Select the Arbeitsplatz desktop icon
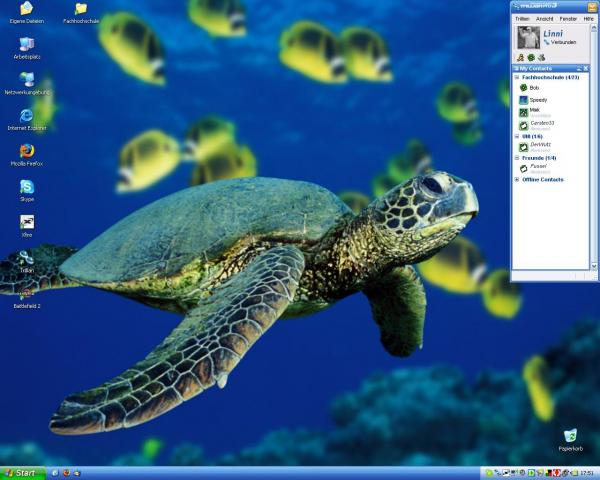 [27, 48]
